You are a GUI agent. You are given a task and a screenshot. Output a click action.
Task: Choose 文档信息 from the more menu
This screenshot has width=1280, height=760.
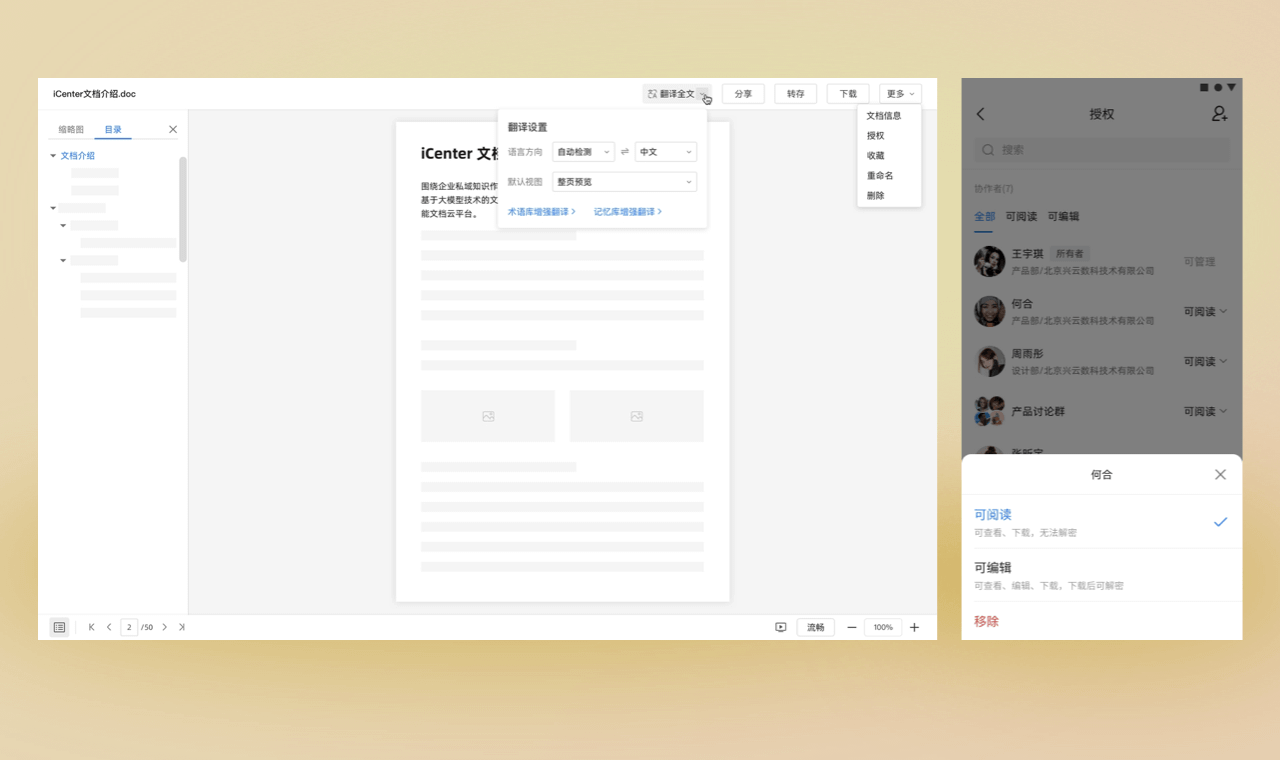(884, 116)
